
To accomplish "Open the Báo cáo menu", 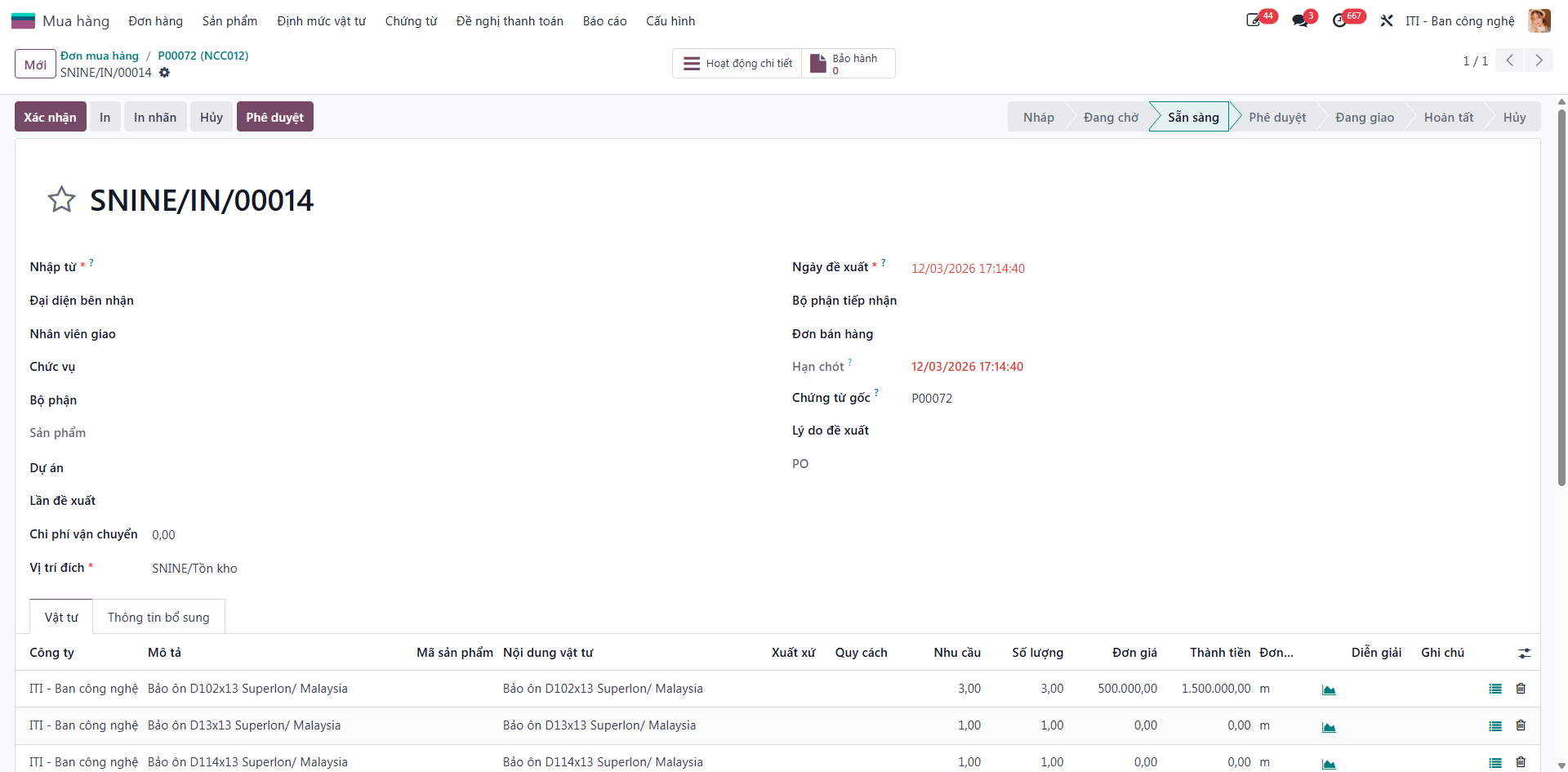I will [604, 20].
